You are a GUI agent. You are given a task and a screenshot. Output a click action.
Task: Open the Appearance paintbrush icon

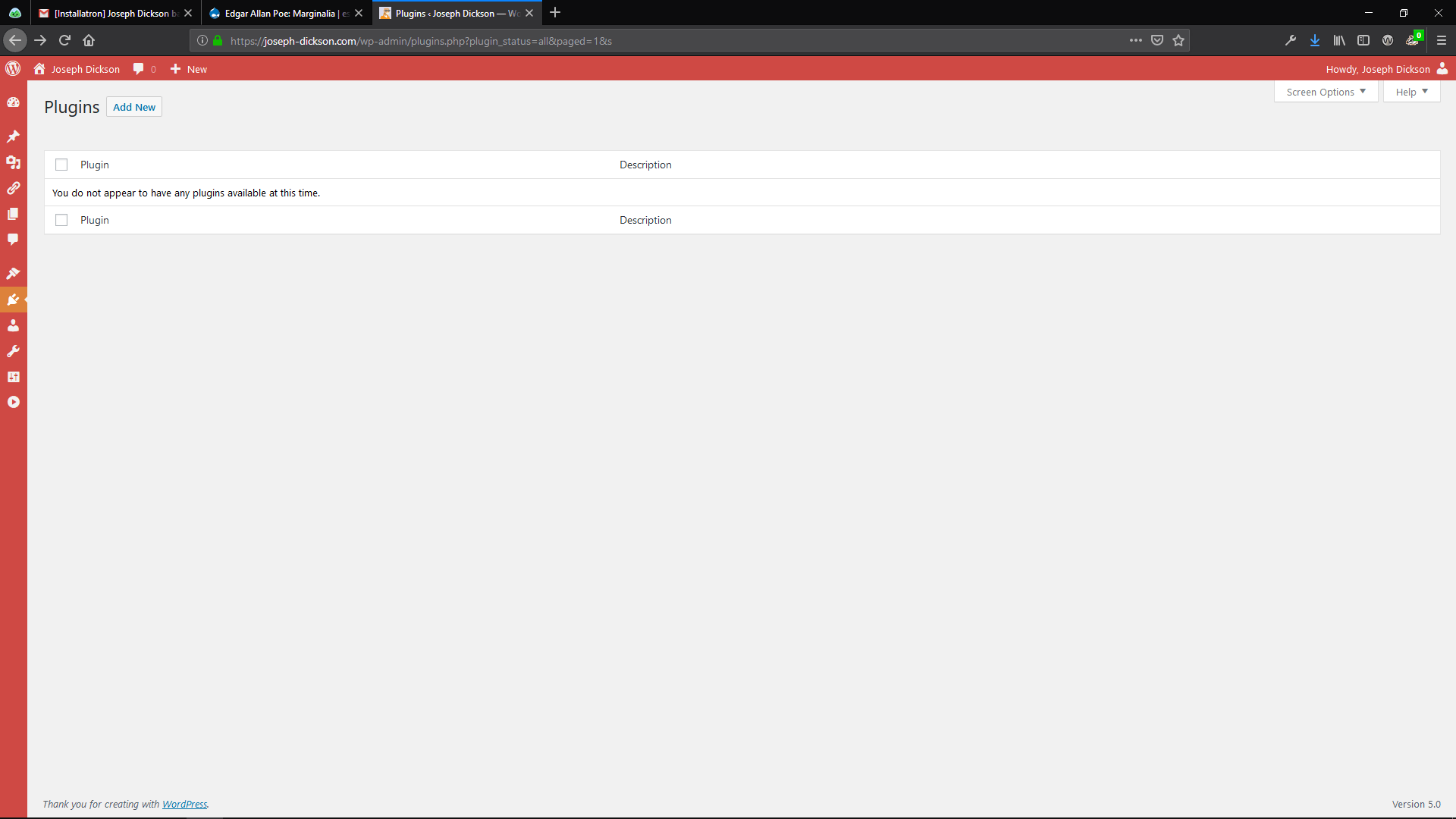click(13, 273)
